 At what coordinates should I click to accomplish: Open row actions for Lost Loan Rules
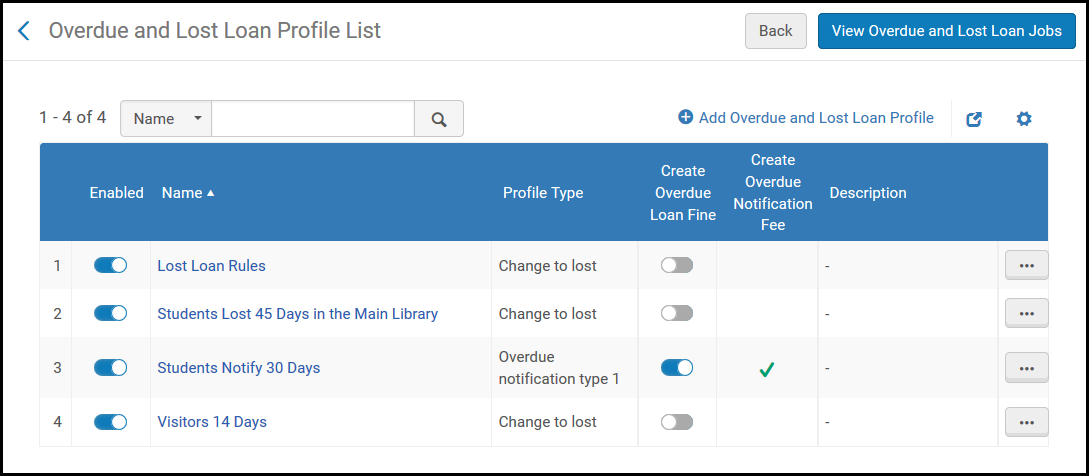1026,265
